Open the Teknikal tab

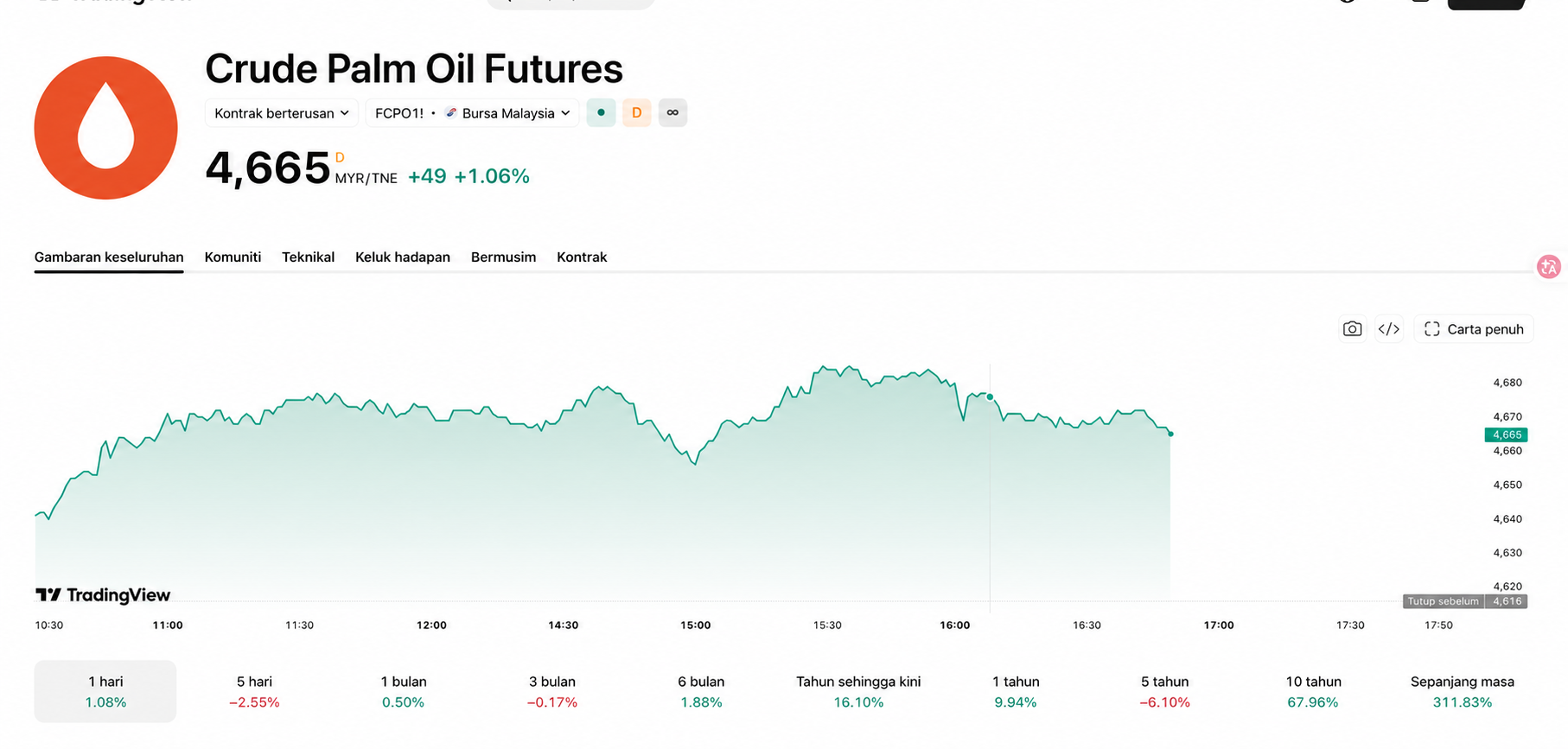pos(308,257)
